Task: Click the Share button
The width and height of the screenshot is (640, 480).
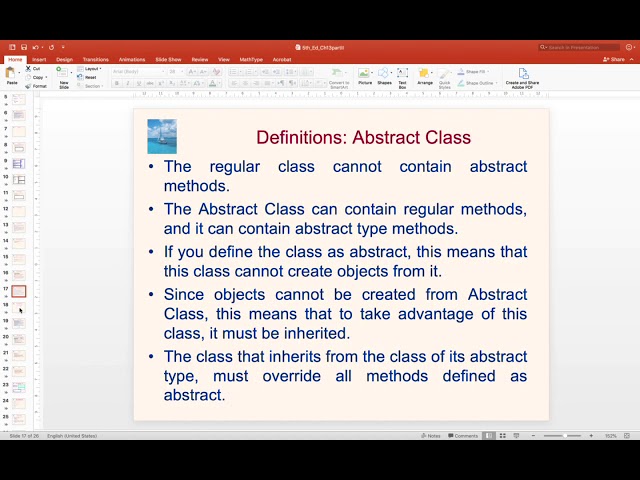Action: [614, 60]
